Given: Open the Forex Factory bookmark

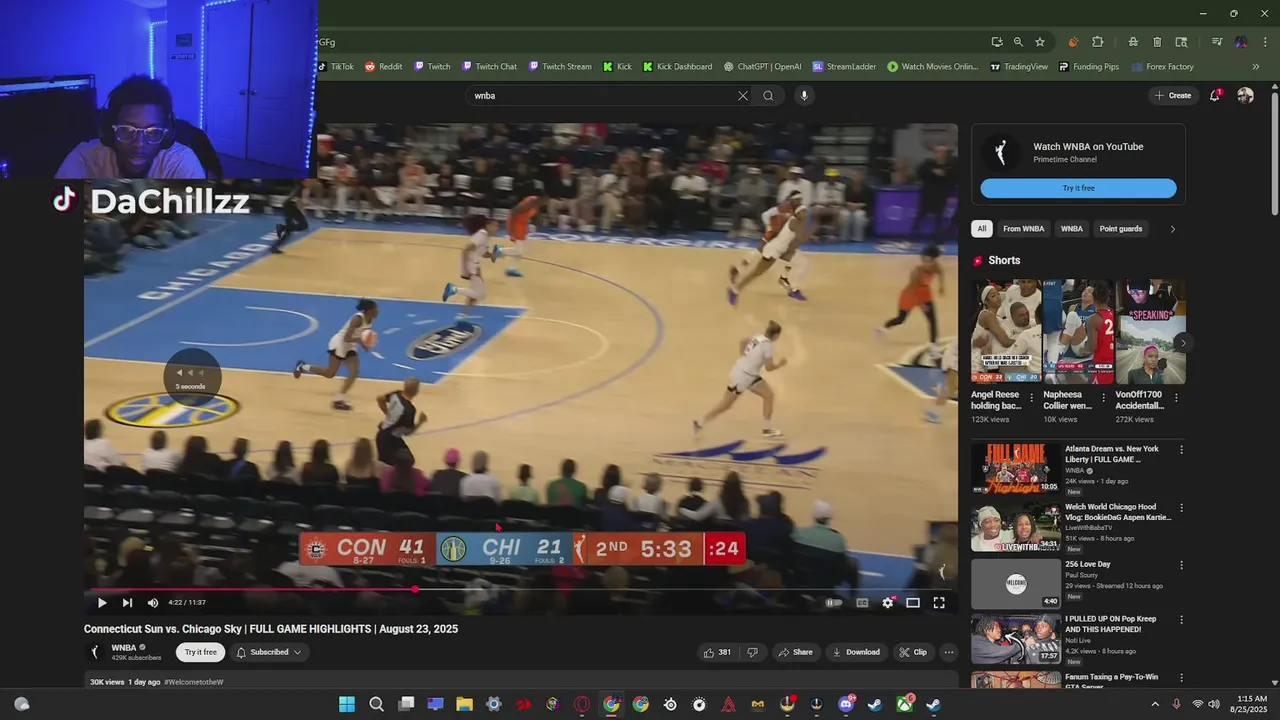Looking at the screenshot, I should pos(1163,67).
